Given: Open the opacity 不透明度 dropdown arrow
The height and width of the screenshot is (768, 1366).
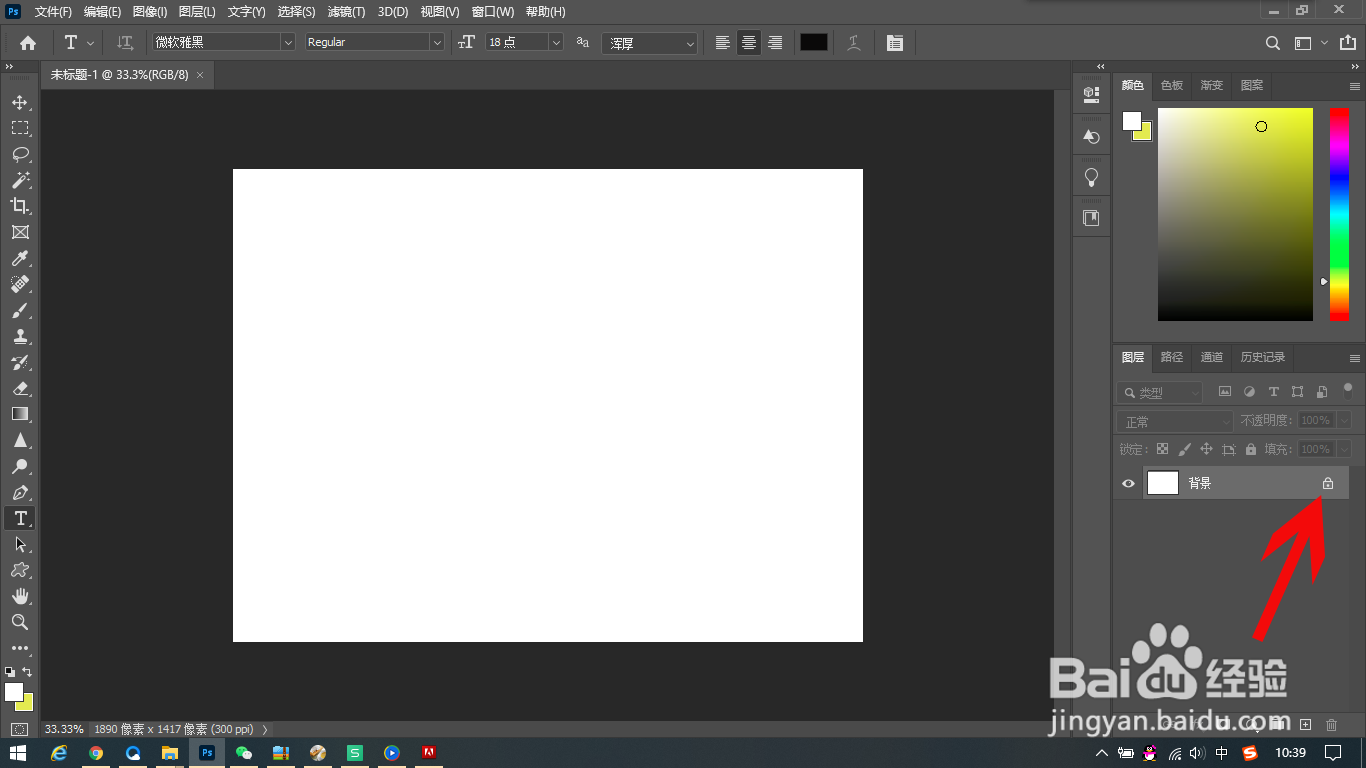Looking at the screenshot, I should (1344, 421).
